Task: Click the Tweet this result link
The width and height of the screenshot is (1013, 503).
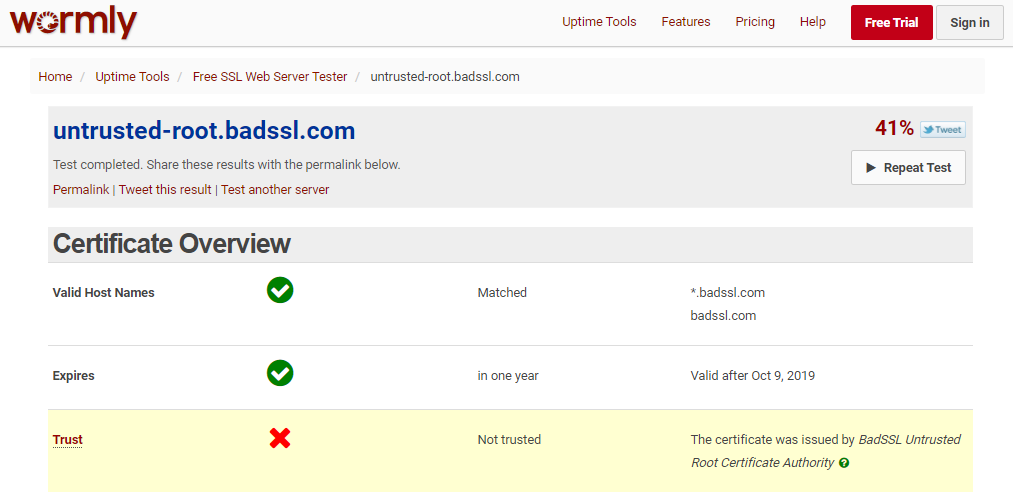Action: coord(165,189)
